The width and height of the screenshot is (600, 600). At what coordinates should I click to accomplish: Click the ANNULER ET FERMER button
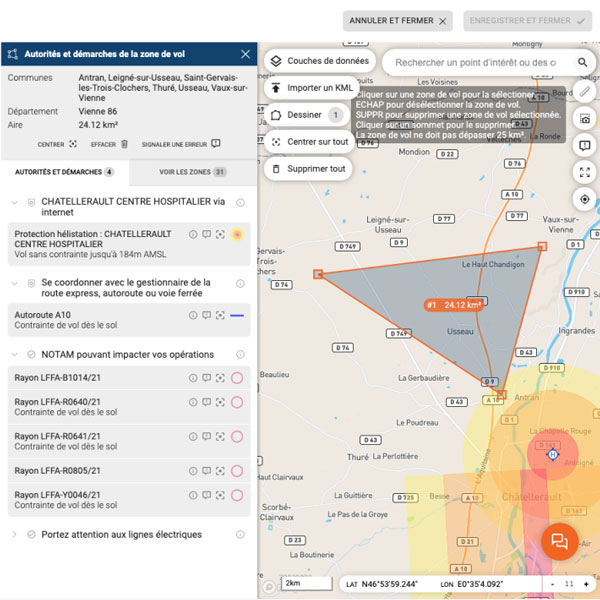pos(397,21)
